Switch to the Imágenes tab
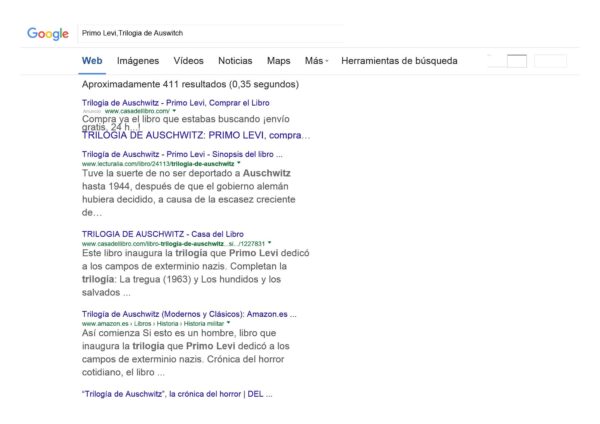 tap(138, 61)
